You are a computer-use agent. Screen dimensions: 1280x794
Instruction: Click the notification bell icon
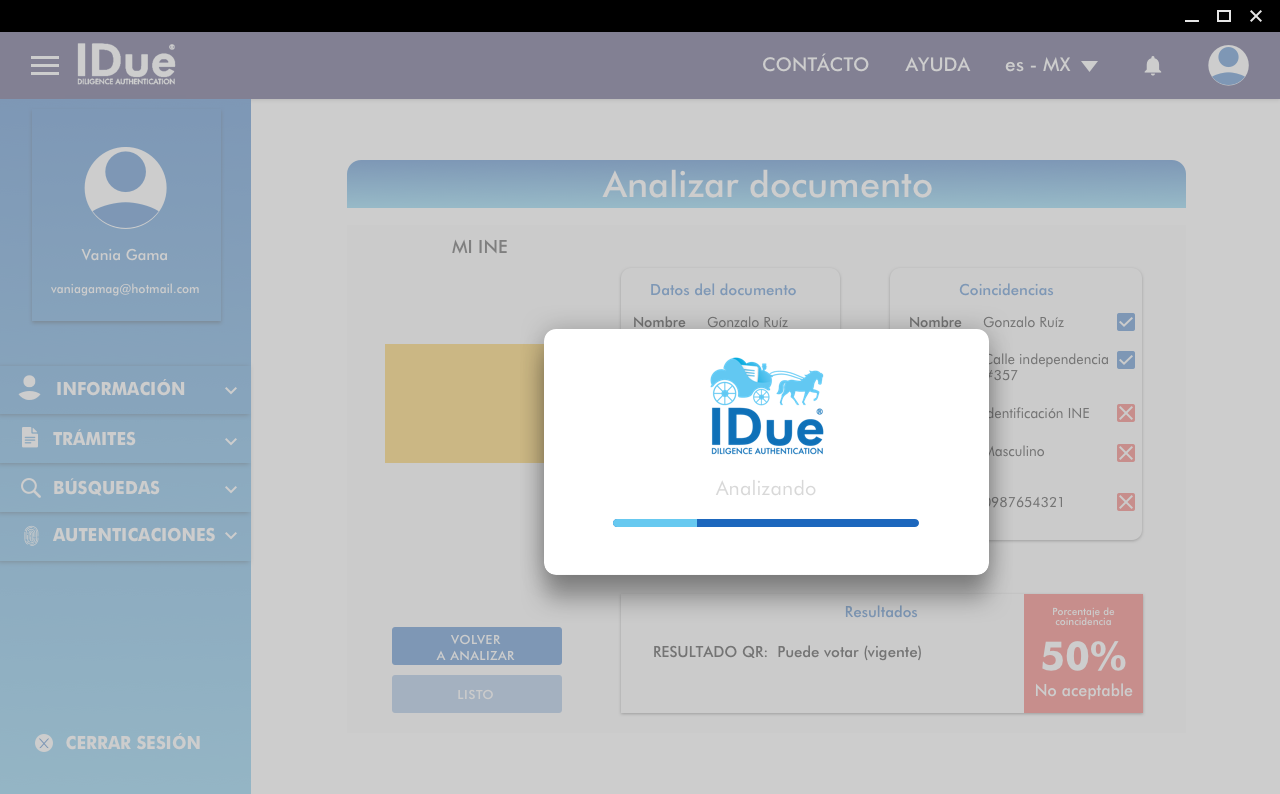[x=1153, y=66]
